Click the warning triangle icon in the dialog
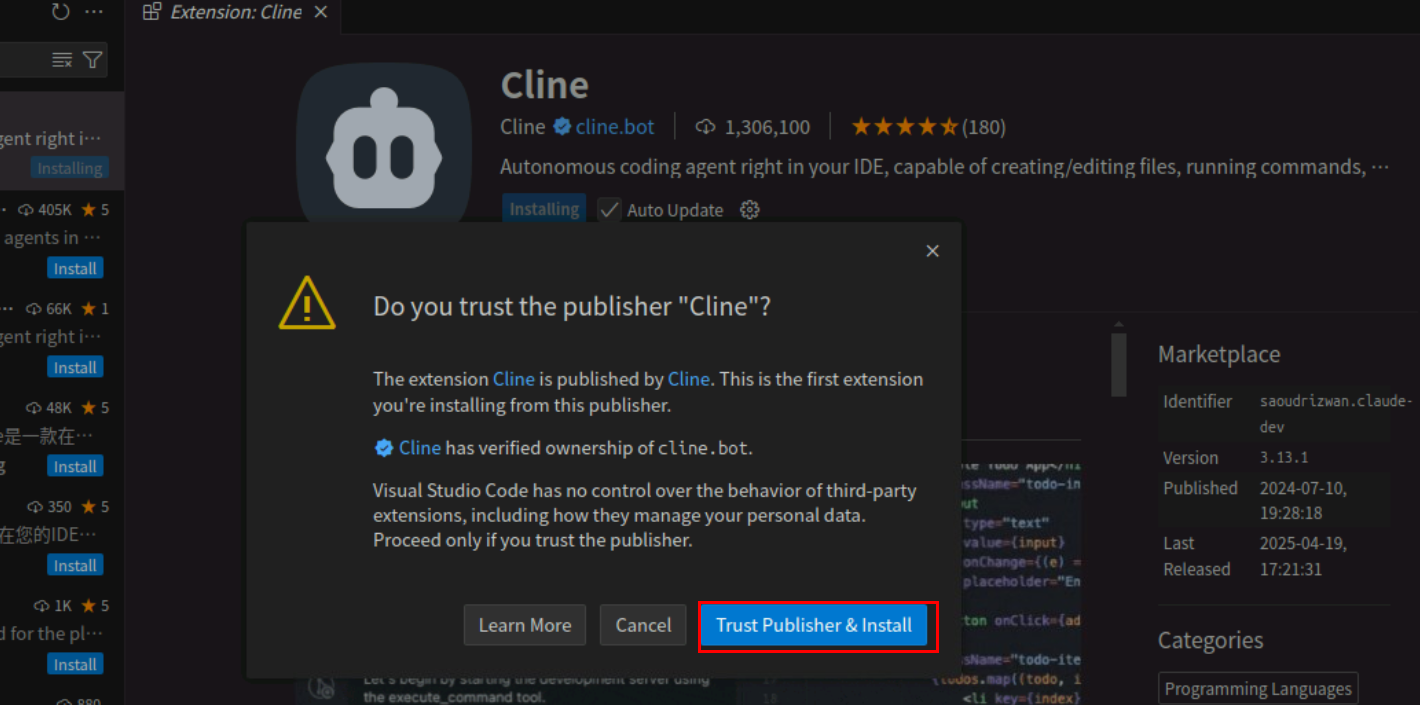This screenshot has height=705, width=1420. pos(307,304)
